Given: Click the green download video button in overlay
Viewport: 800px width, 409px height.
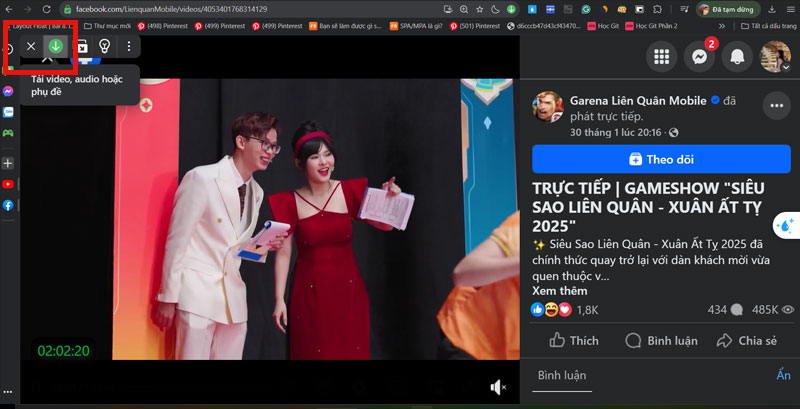Looking at the screenshot, I should point(55,46).
